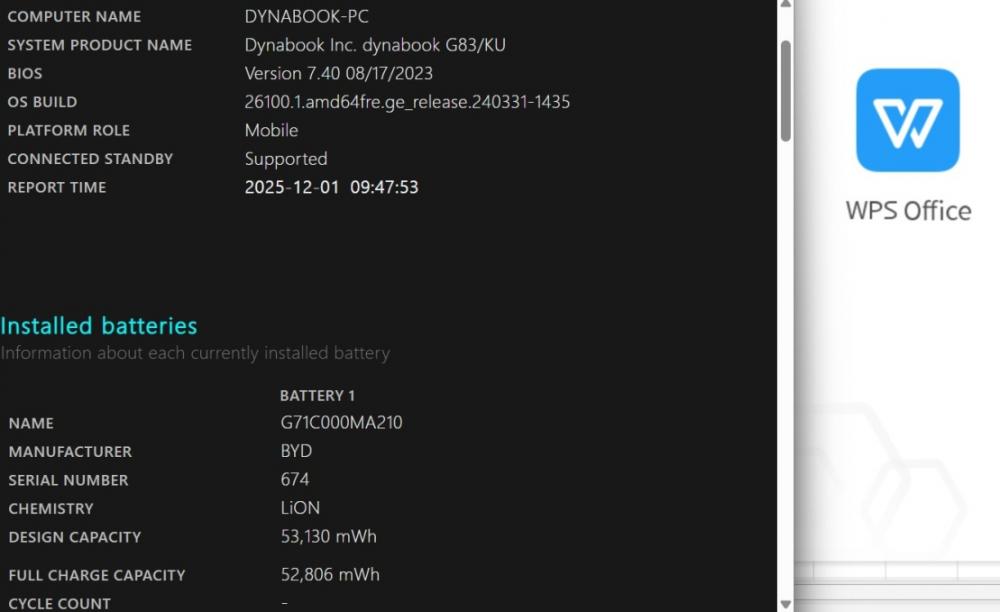Click the DESIGN CAPACITY label
Screen dimensions: 1000x612
(75, 537)
